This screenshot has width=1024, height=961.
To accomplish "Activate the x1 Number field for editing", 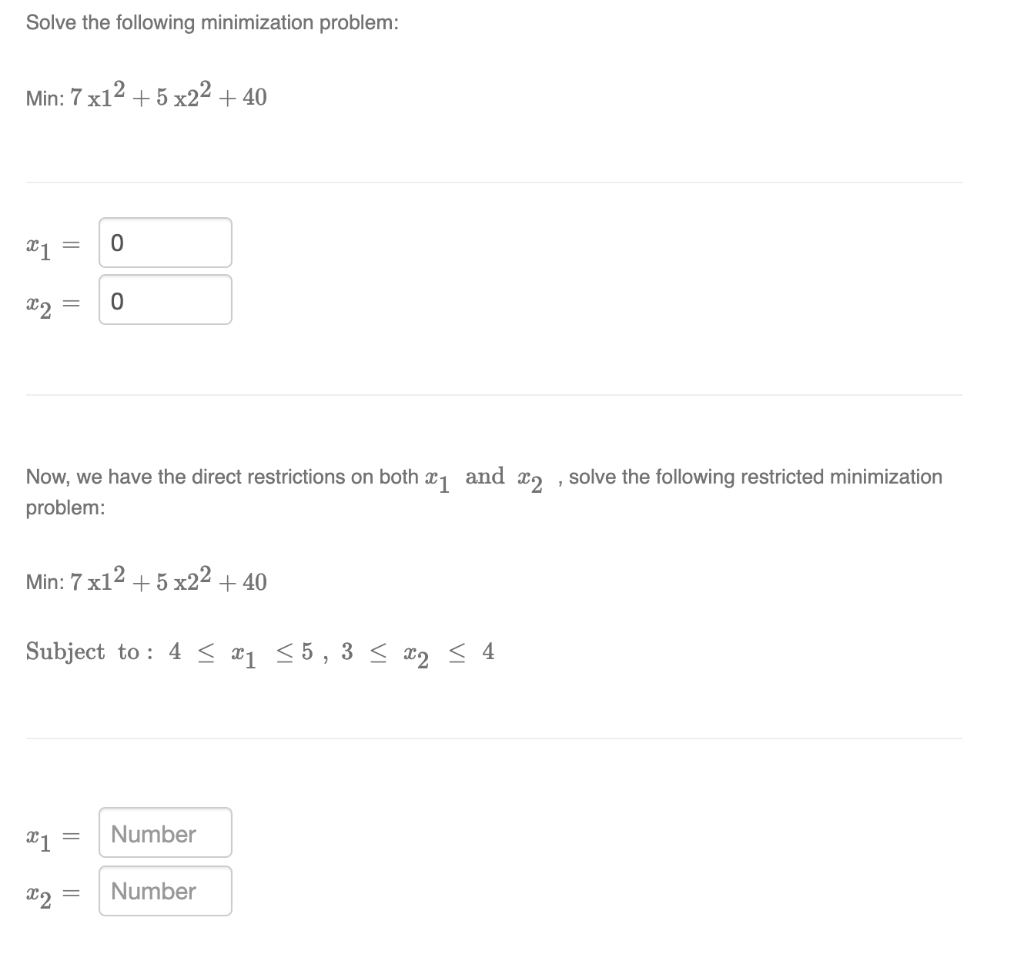I will point(164,833).
